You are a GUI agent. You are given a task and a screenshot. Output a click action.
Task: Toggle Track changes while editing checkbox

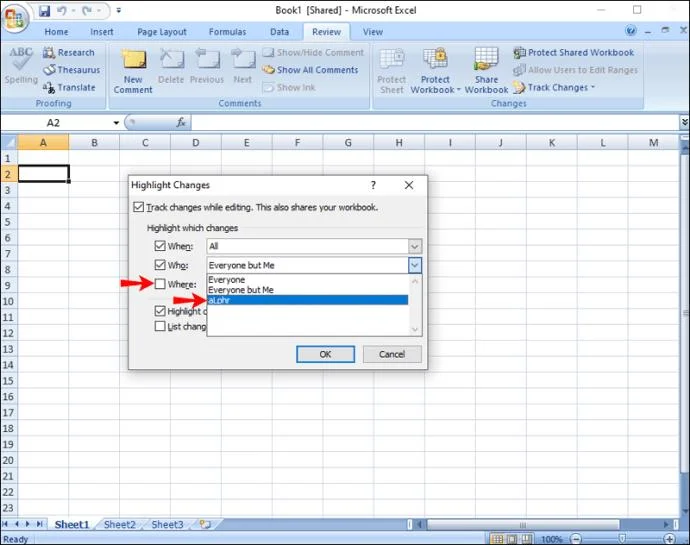click(138, 207)
